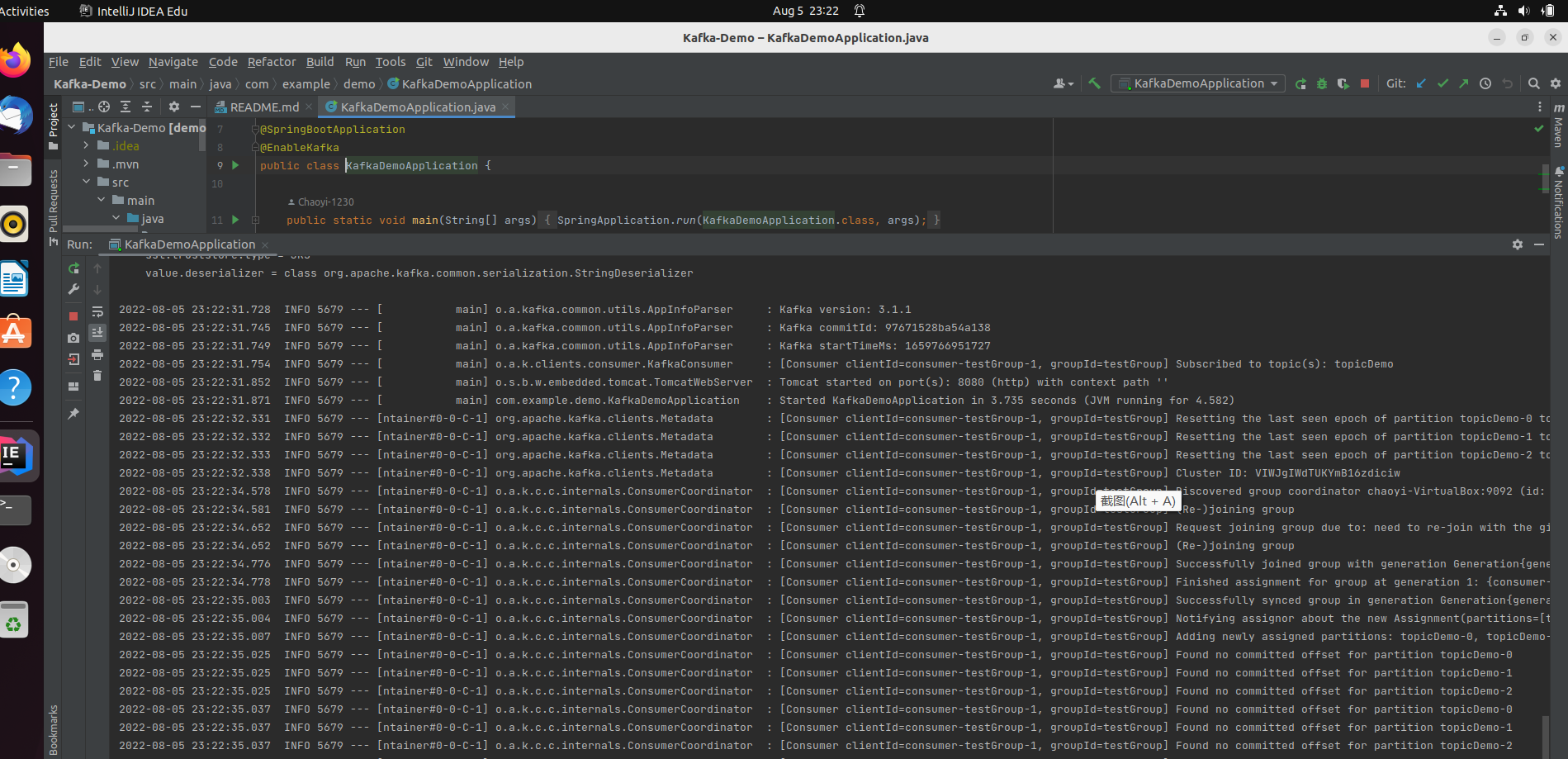Toggle Notifications tool window on right stripe
This screenshot has height=759, width=1568.
point(1558,202)
